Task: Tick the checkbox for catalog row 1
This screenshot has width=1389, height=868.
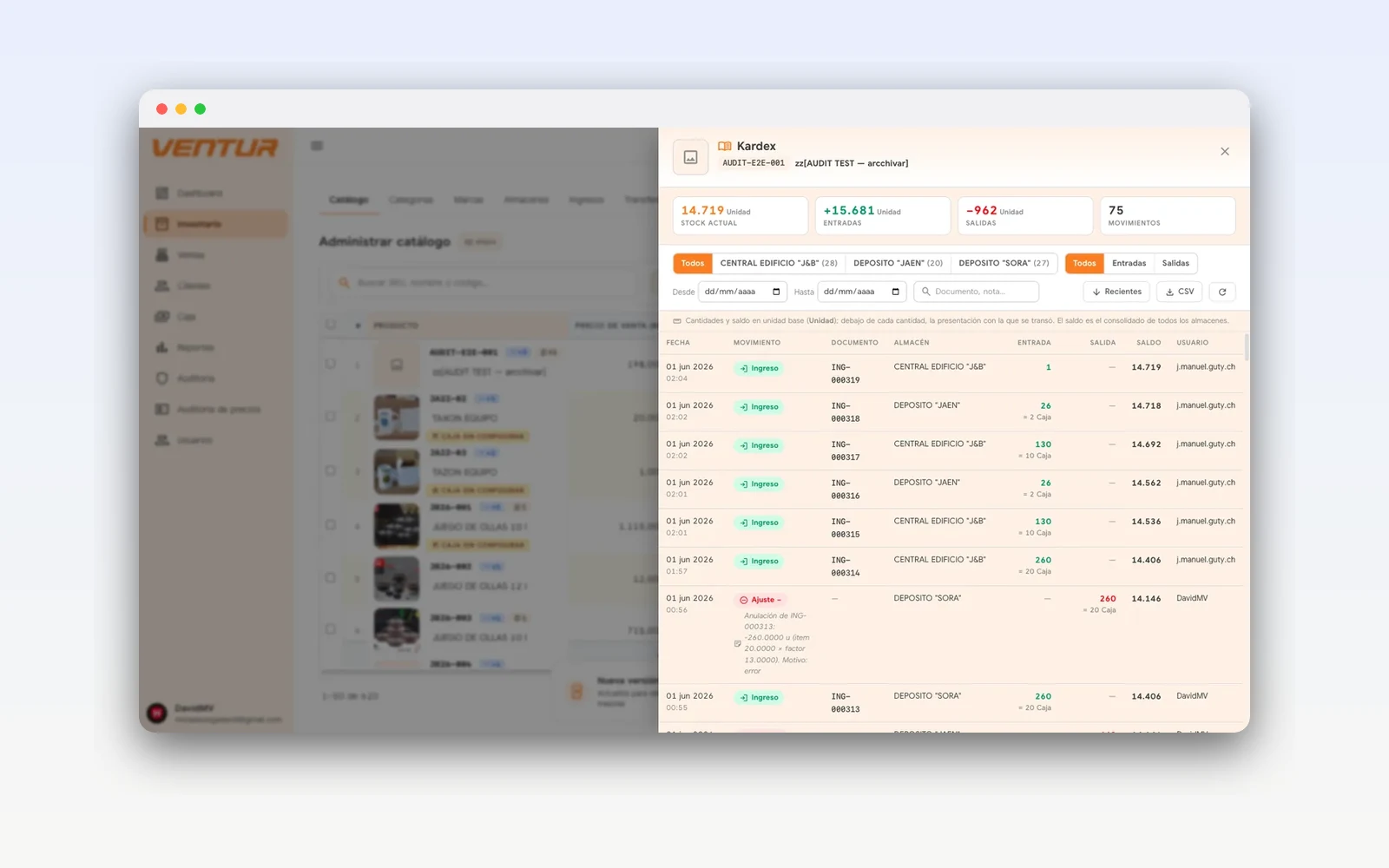Action: tap(331, 364)
